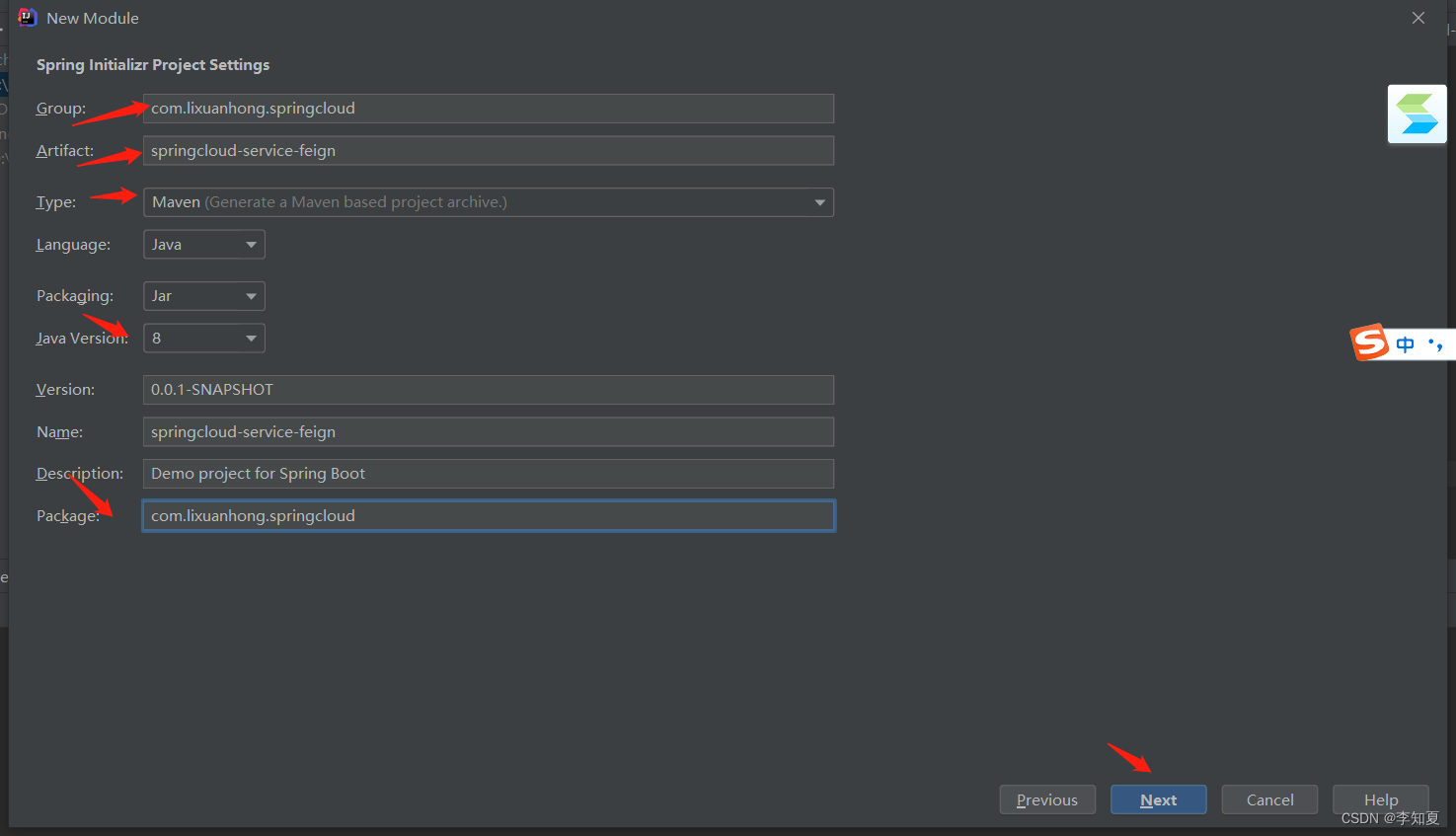Click the Sogou input method S icon
This screenshot has width=1456, height=836.
pos(1369,342)
